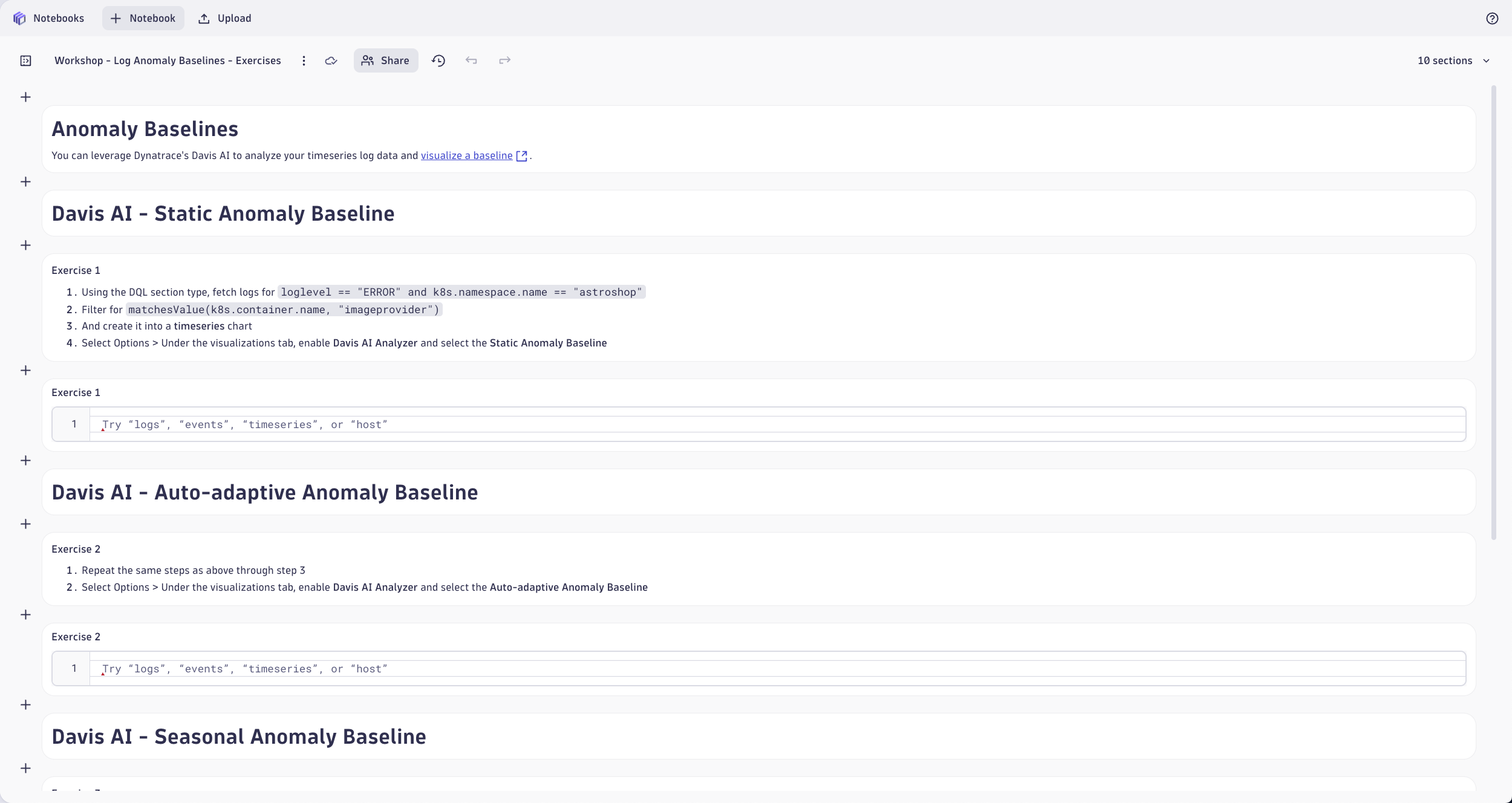Open the Notebooks app home icon
This screenshot has height=803, width=1512.
[20, 18]
